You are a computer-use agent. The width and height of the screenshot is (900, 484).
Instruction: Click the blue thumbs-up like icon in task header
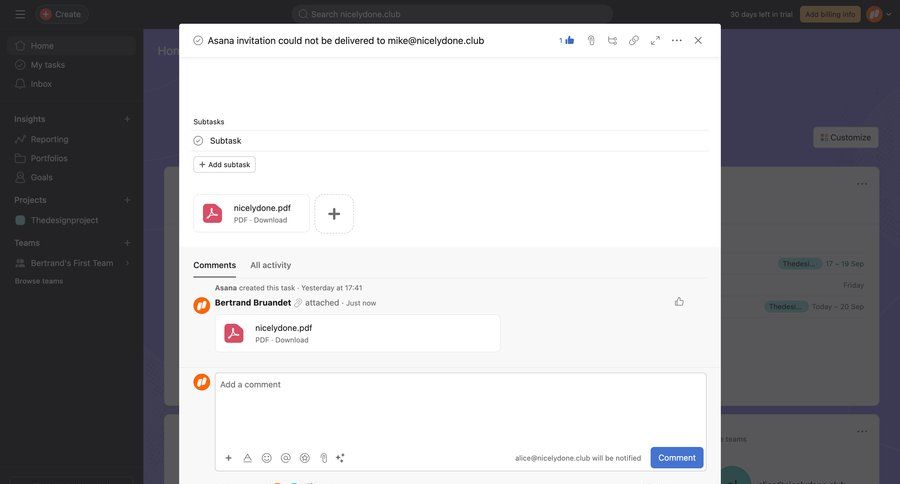tap(569, 40)
